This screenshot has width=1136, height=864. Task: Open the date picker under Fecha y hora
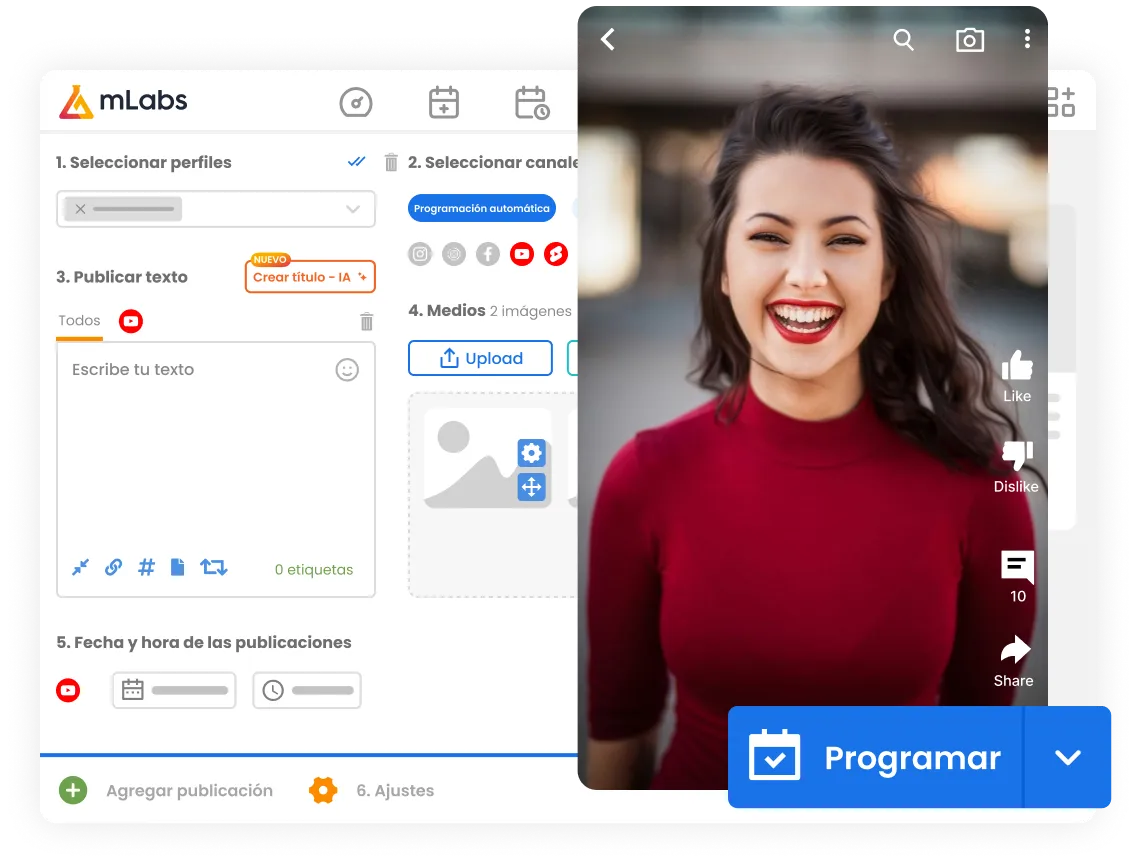pyautogui.click(x=133, y=690)
